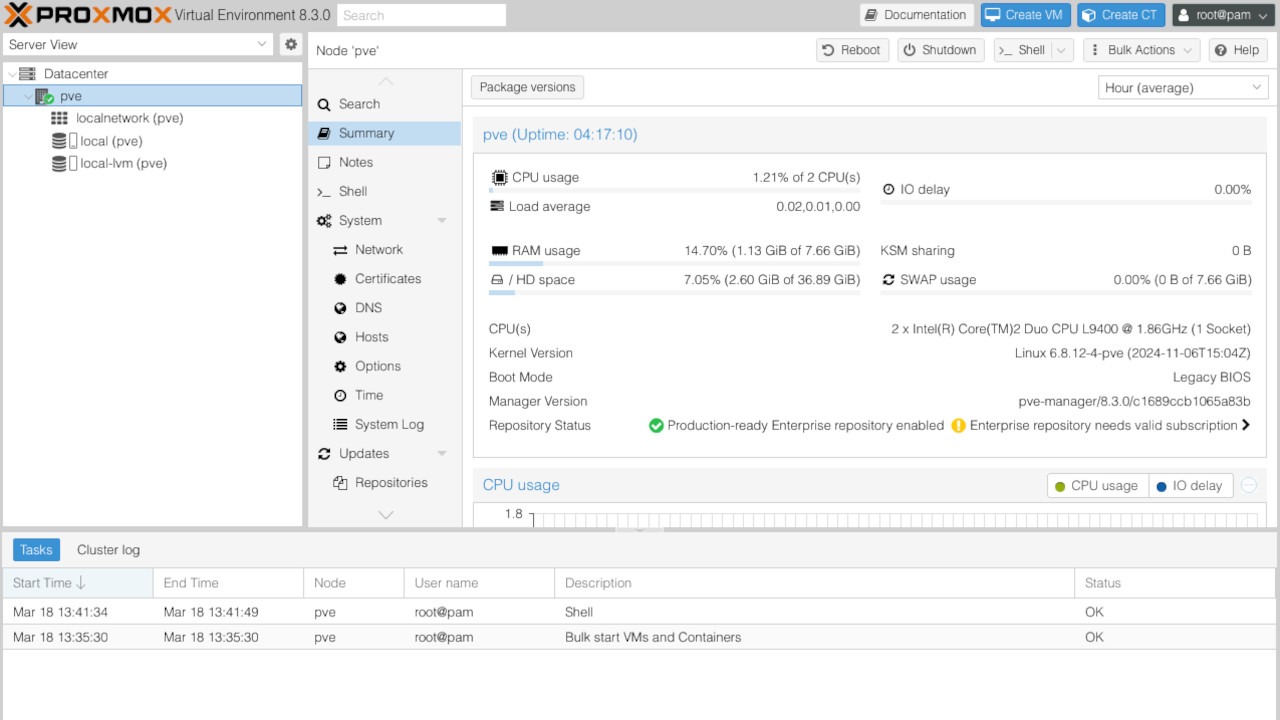
Task: Open the root@pam user menu
Action: tap(1222, 15)
